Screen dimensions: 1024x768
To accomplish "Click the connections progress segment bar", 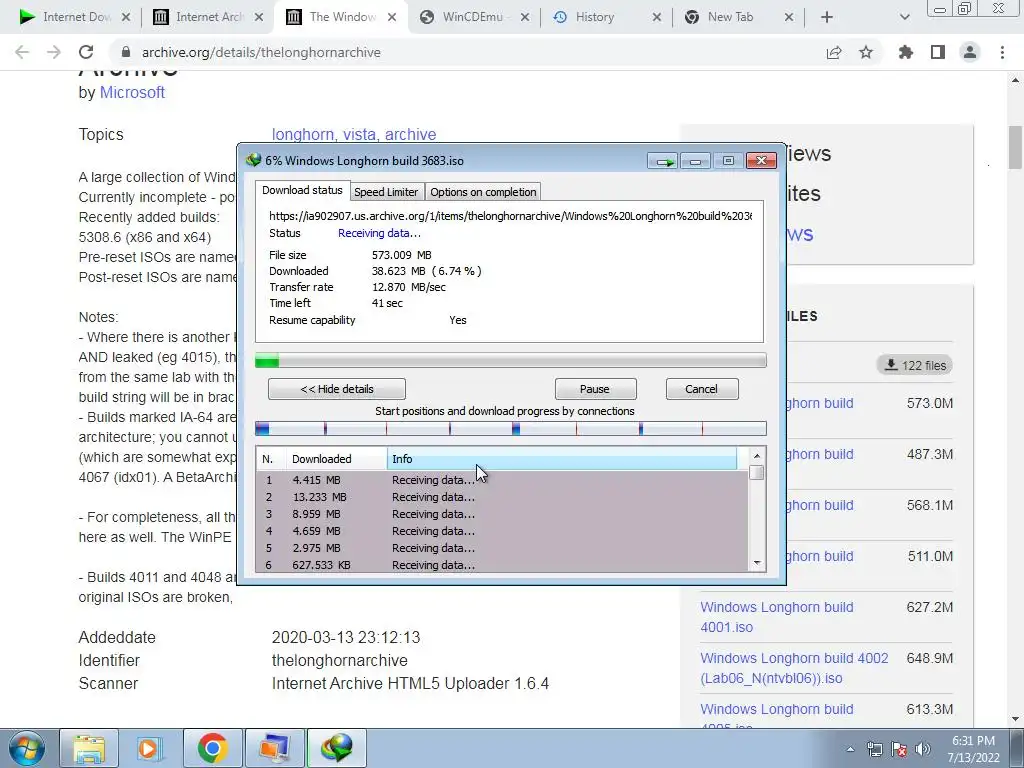I will pyautogui.click(x=511, y=428).
